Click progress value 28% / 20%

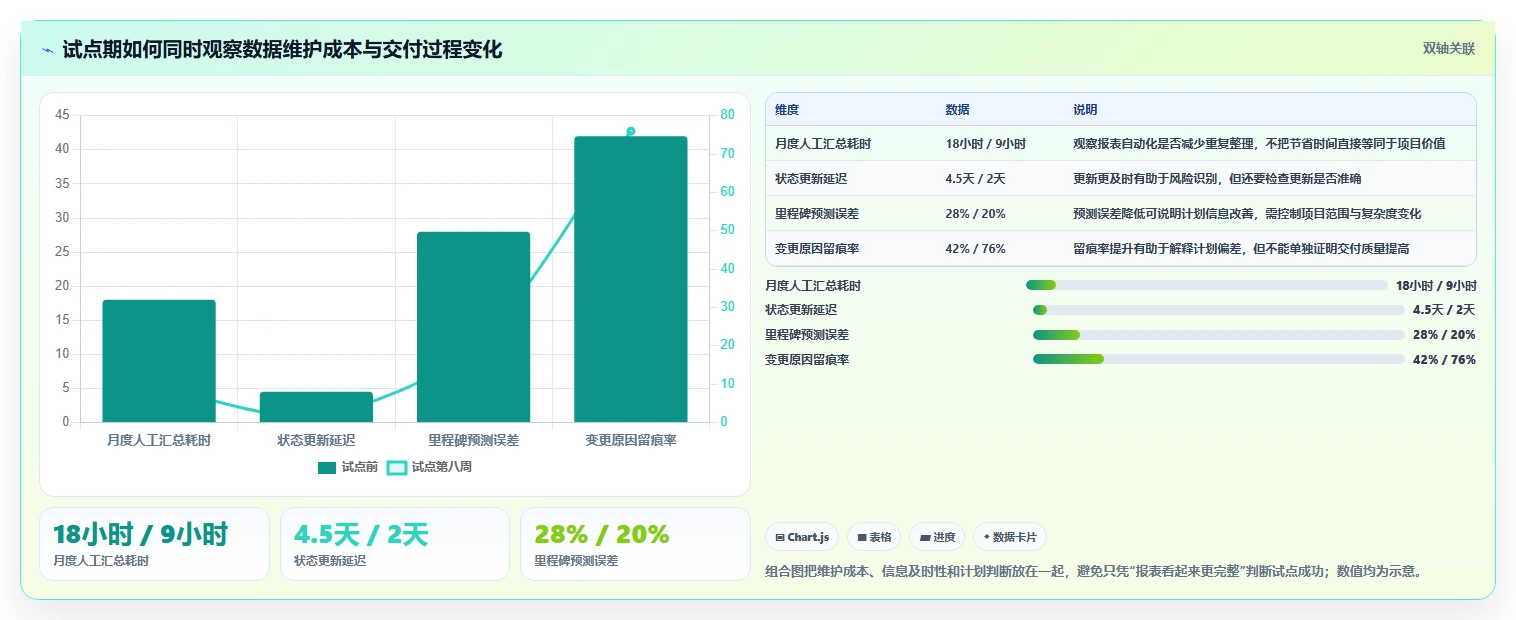1444,335
